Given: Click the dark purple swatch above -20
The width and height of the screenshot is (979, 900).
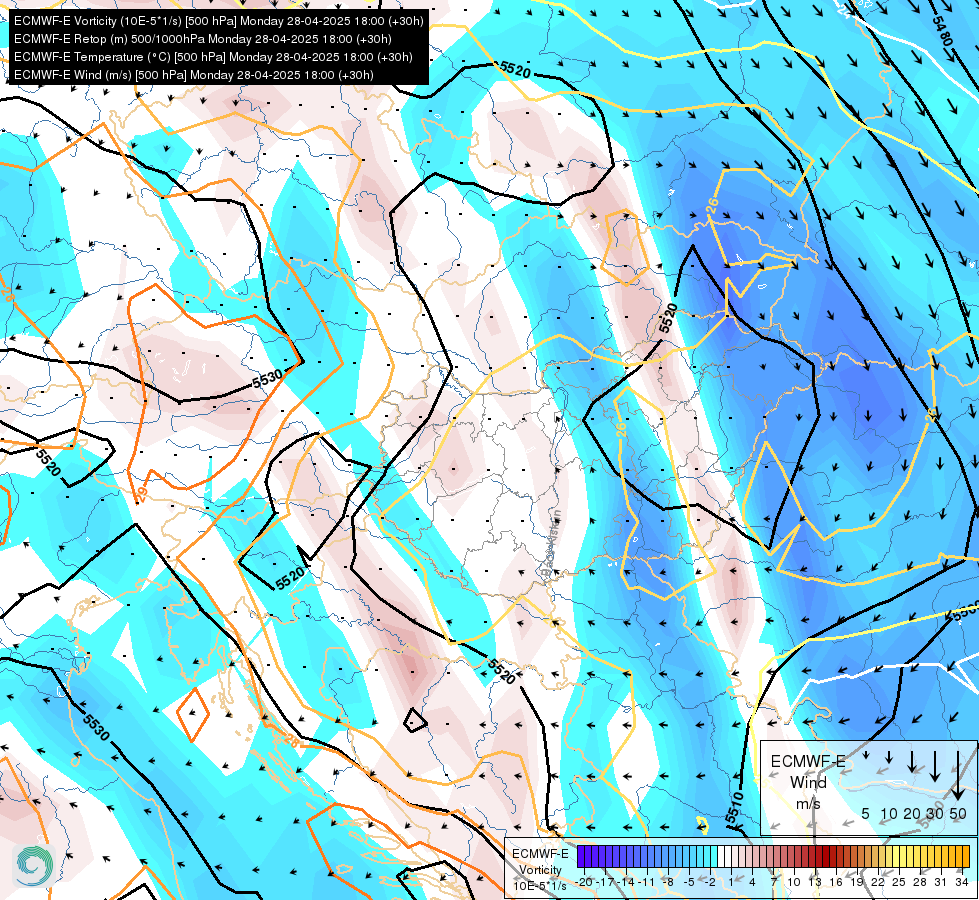Looking at the screenshot, I should (582, 856).
